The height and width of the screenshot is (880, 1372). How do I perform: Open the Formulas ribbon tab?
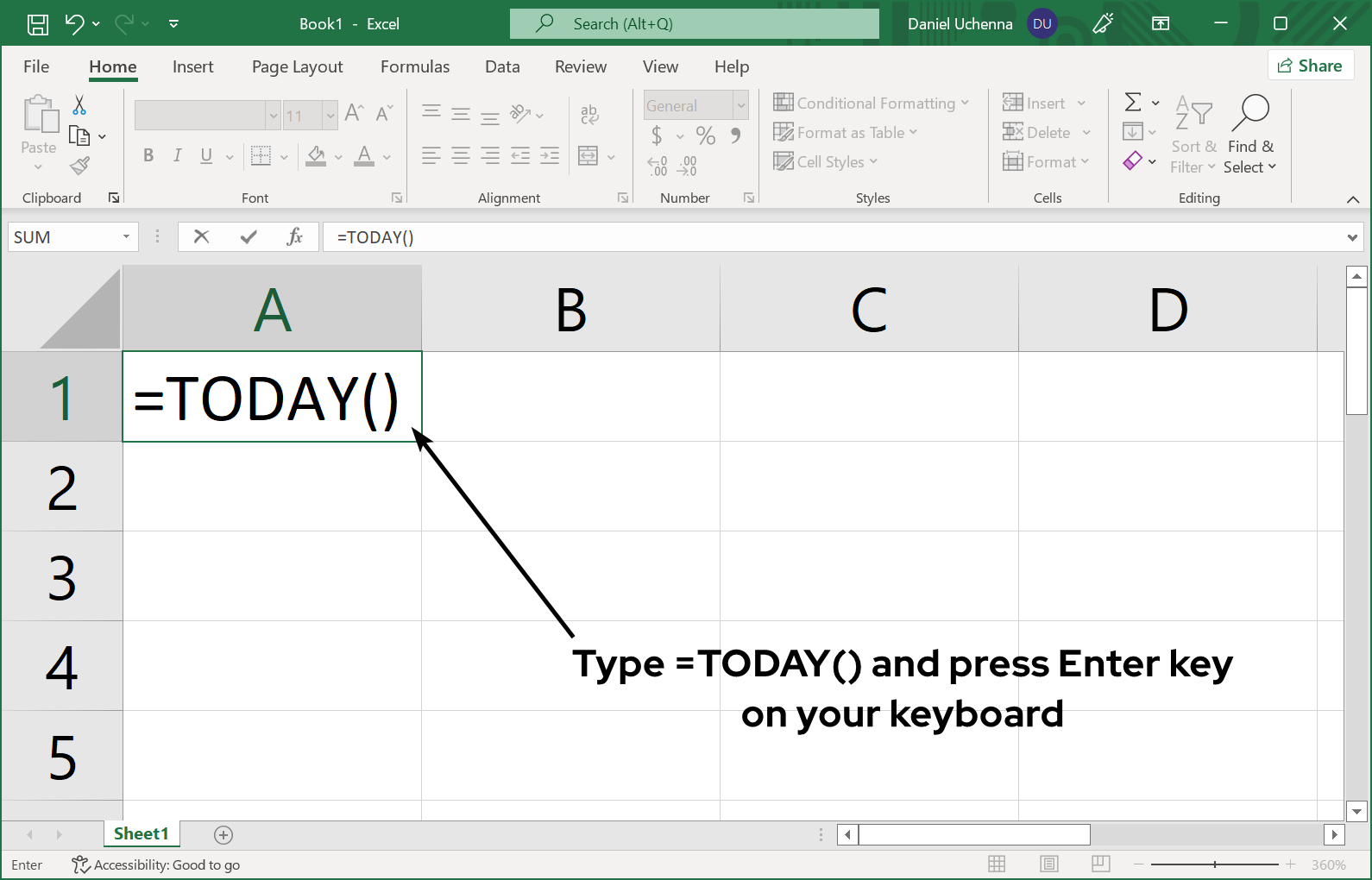[414, 66]
